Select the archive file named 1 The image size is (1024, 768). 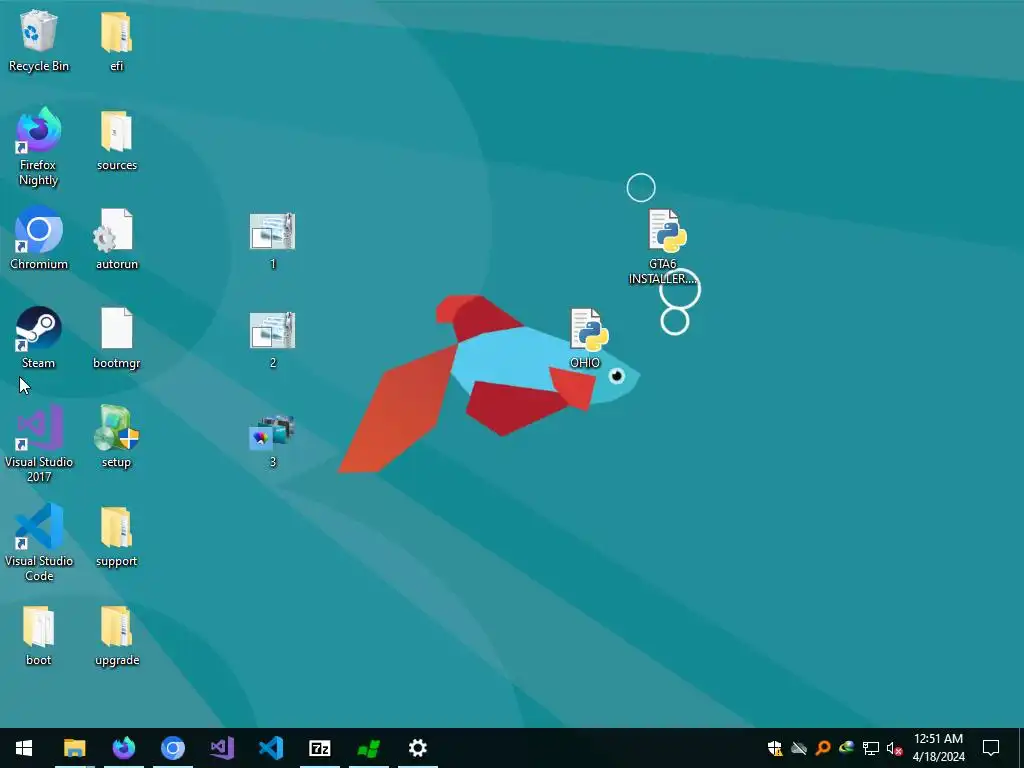pos(272,240)
